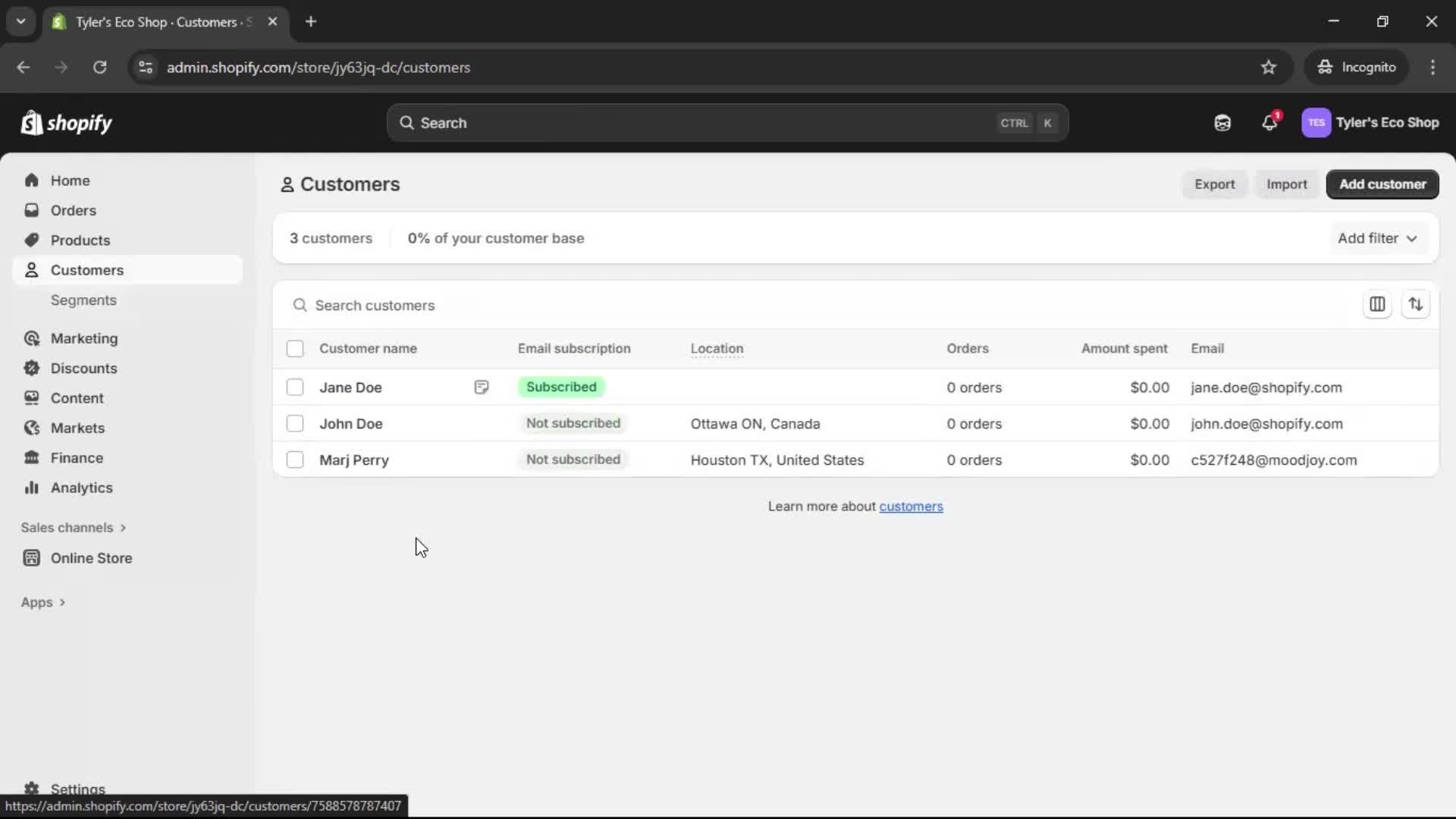The height and width of the screenshot is (819, 1456).
Task: Click inside the Search customers field
Action: coord(531,305)
